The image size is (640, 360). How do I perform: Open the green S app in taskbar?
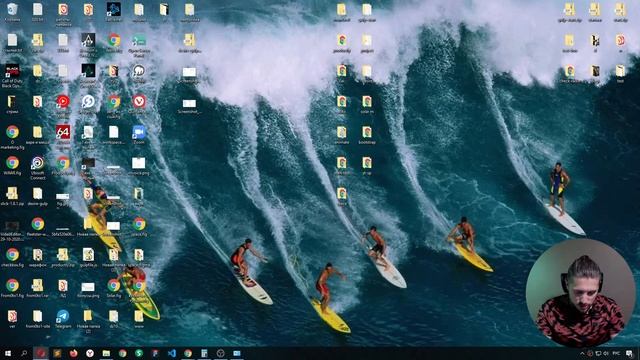point(139,353)
